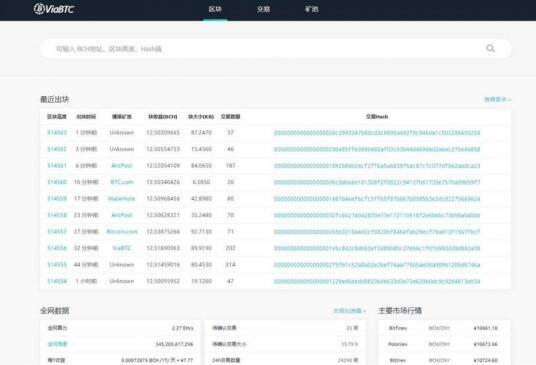Image resolution: width=536 pixels, height=365 pixels.
Task: Click the 全网数据 heading
Action: tap(55, 311)
